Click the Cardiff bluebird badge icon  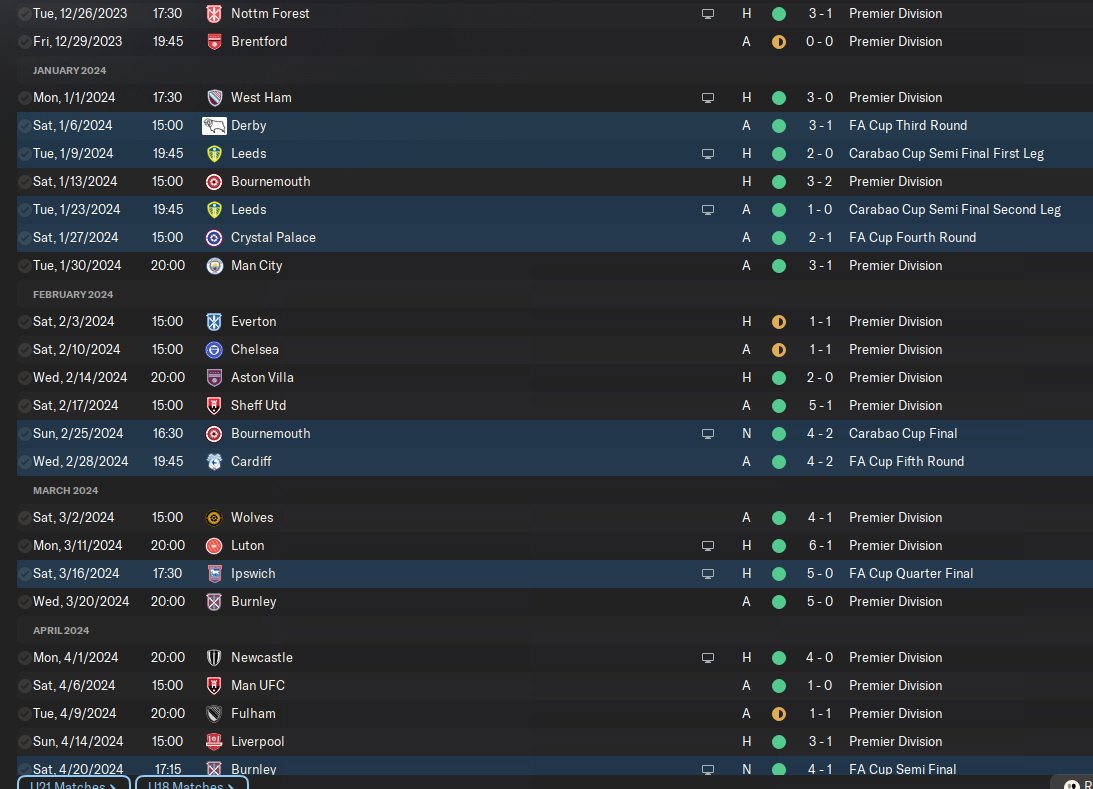tap(214, 461)
